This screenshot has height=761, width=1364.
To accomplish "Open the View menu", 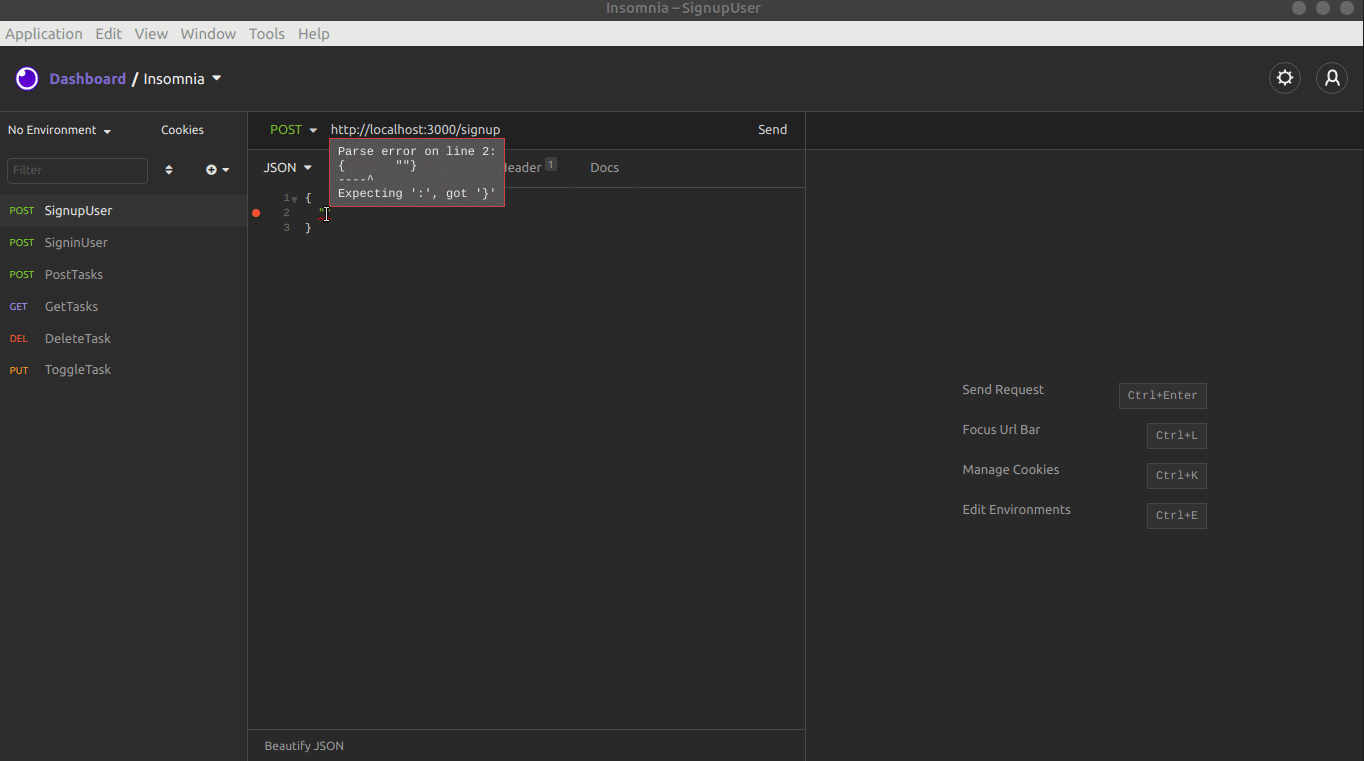I will [151, 33].
